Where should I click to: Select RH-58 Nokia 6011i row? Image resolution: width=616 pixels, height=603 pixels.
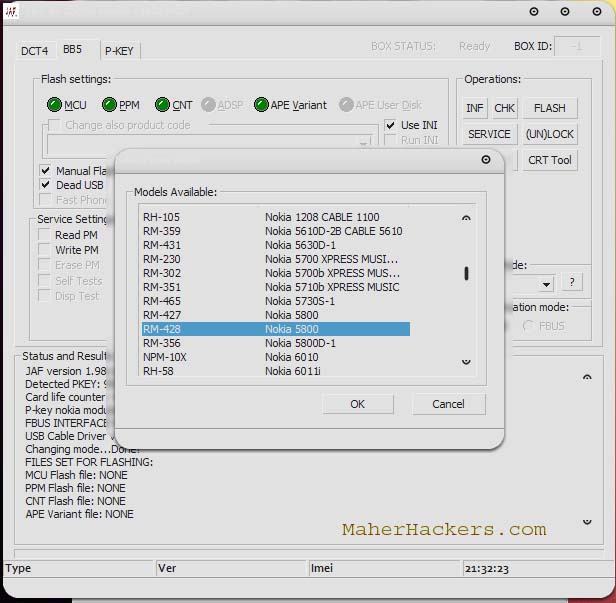coord(276,371)
